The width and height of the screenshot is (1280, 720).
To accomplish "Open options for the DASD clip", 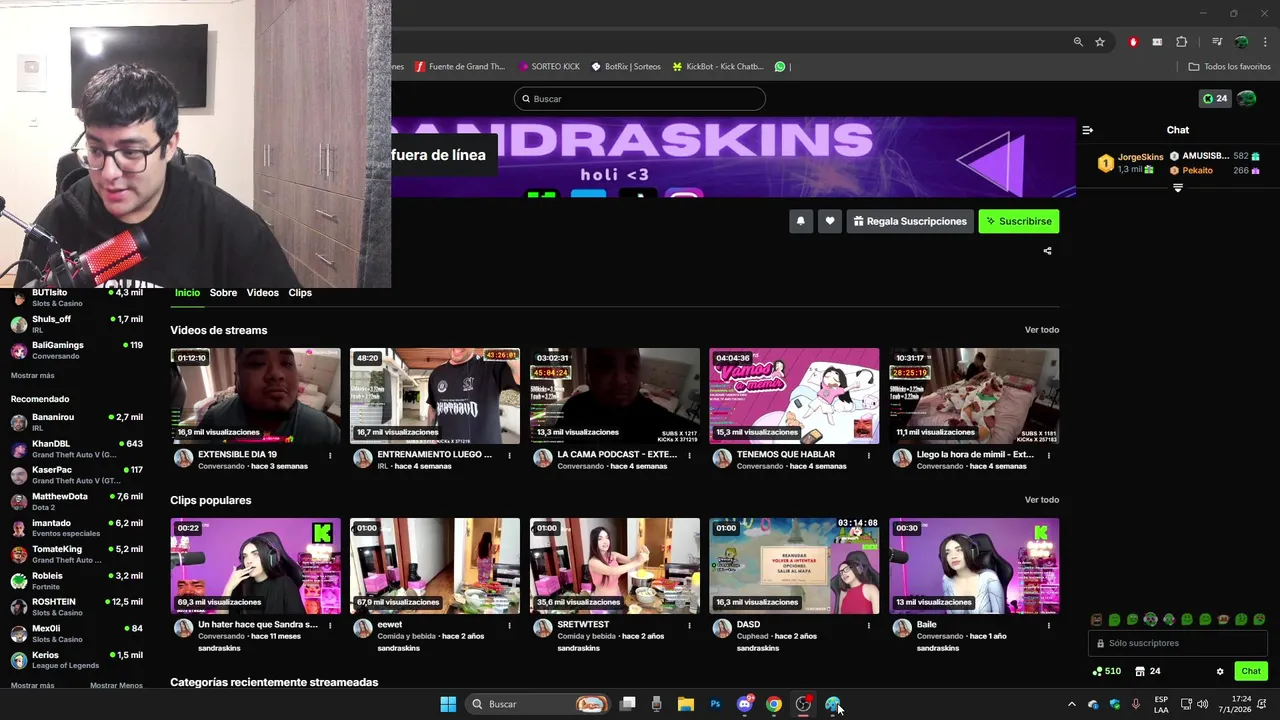I will (868, 626).
